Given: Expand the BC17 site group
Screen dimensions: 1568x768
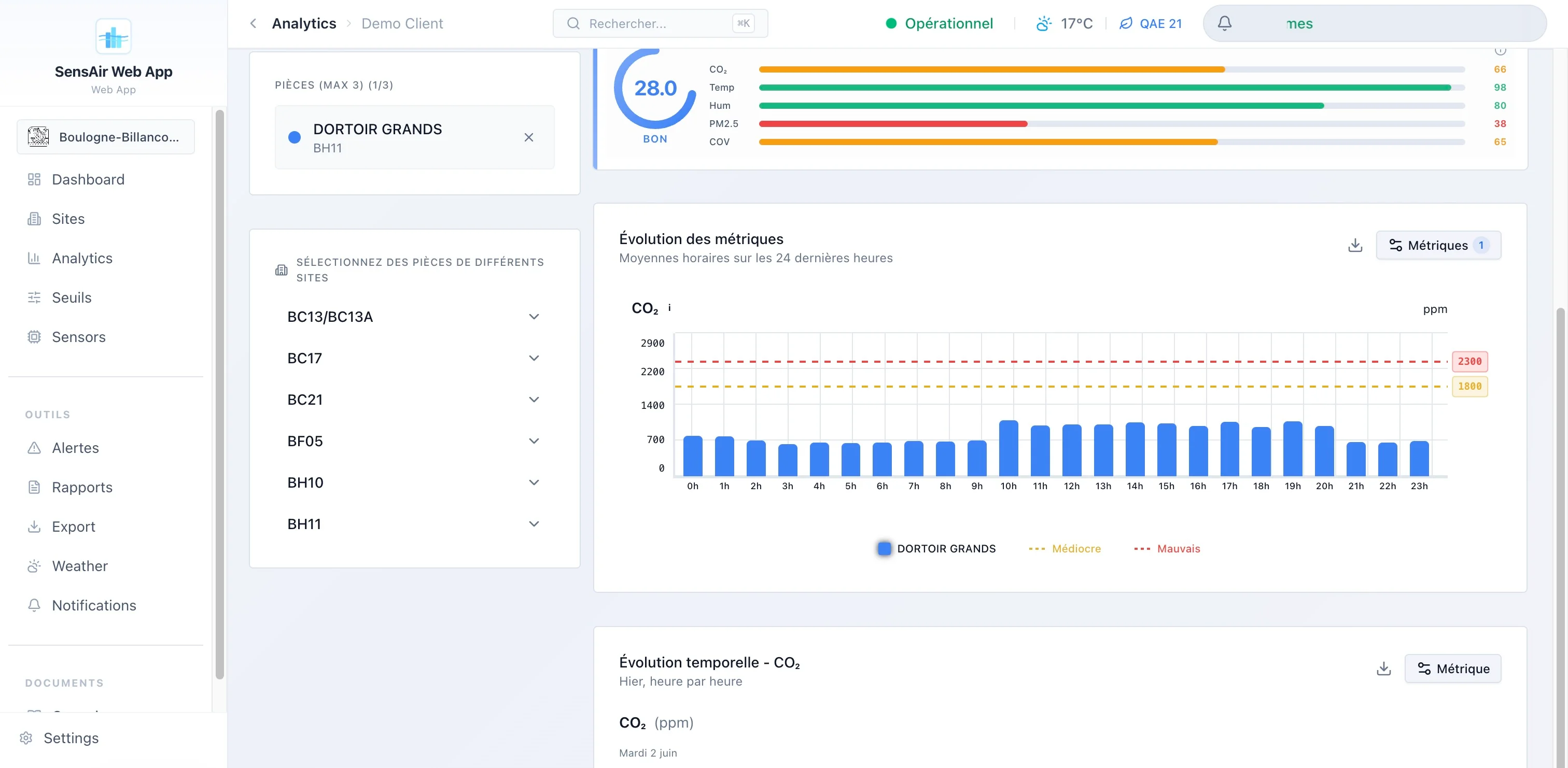Looking at the screenshot, I should 414,359.
